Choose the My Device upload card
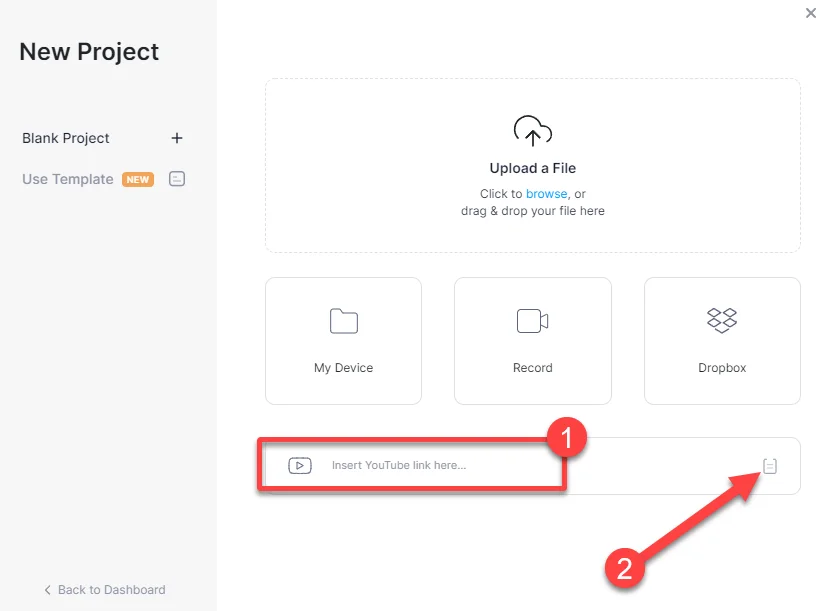The width and height of the screenshot is (825, 611). 344,341
